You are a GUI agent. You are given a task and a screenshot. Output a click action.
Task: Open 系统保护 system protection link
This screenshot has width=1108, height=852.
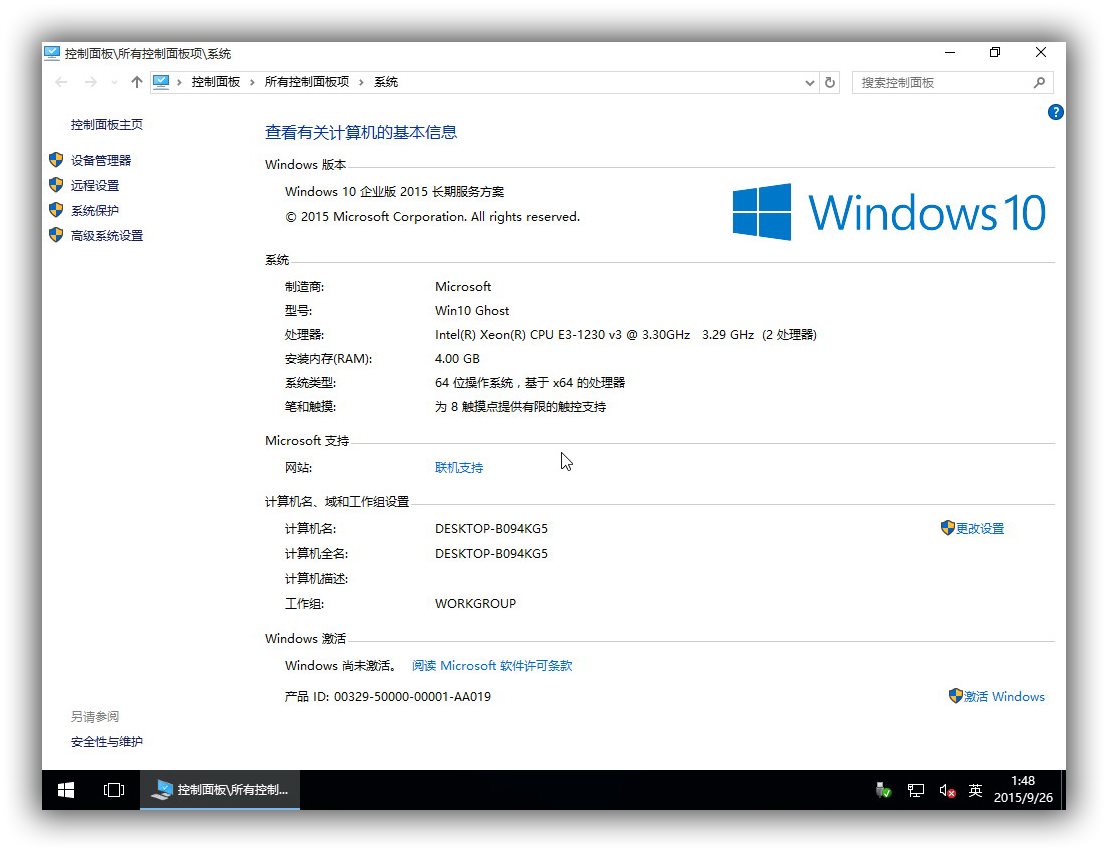tap(95, 211)
